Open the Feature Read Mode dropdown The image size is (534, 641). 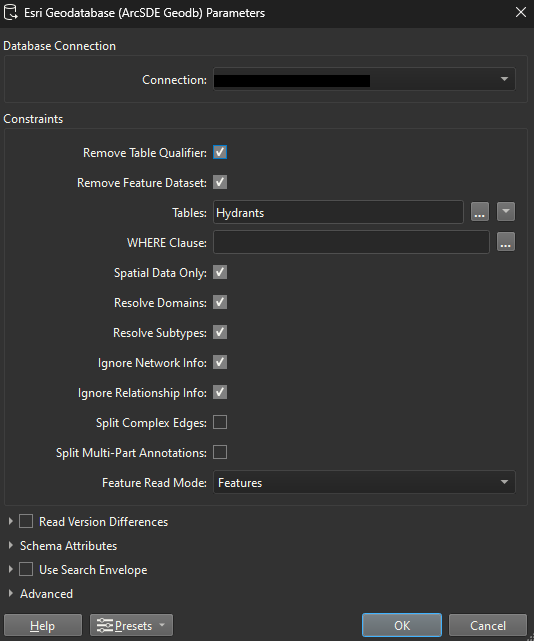click(x=364, y=482)
